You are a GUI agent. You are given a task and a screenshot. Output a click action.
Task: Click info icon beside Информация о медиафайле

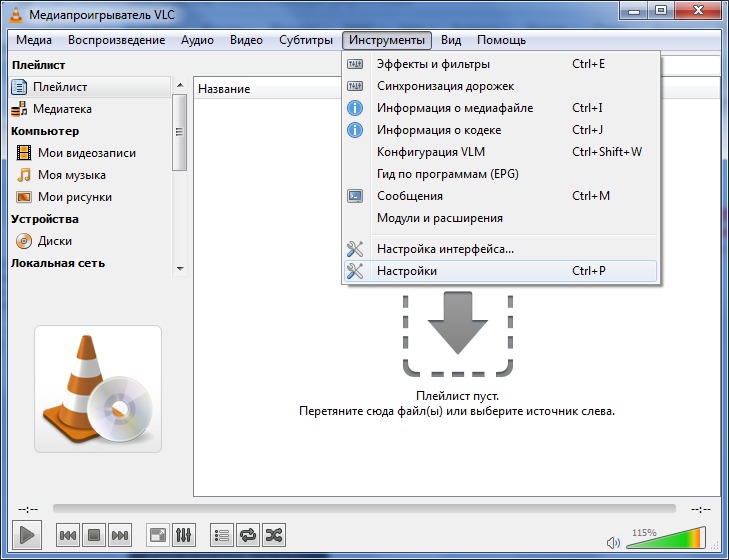pos(355,108)
